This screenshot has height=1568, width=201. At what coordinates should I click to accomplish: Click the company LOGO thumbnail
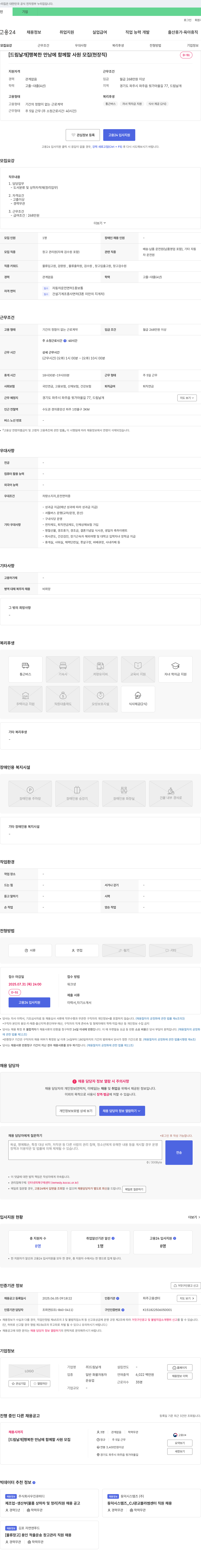[29, 1371]
